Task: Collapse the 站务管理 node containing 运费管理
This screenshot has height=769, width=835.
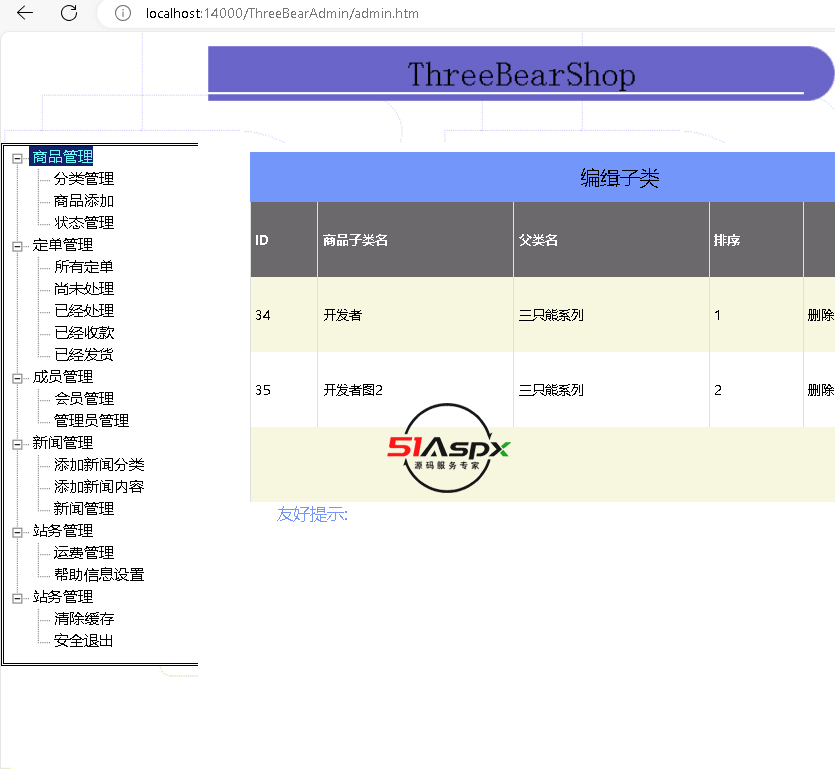Action: click(17, 531)
